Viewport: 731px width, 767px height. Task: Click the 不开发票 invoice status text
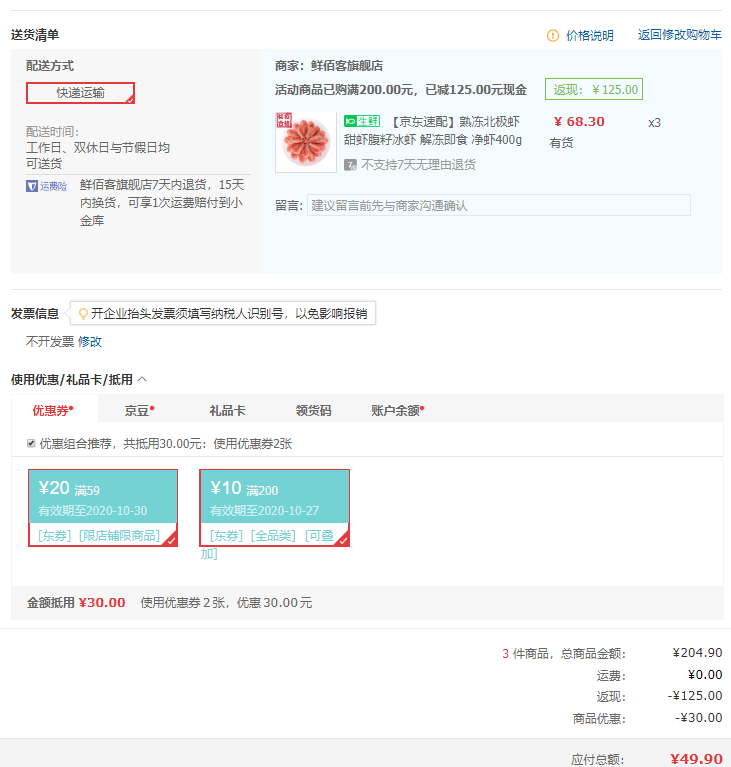click(x=50, y=341)
